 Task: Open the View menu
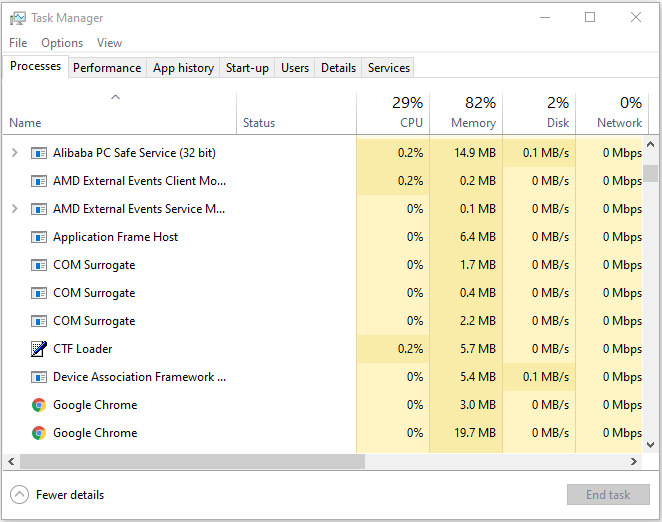pos(109,43)
